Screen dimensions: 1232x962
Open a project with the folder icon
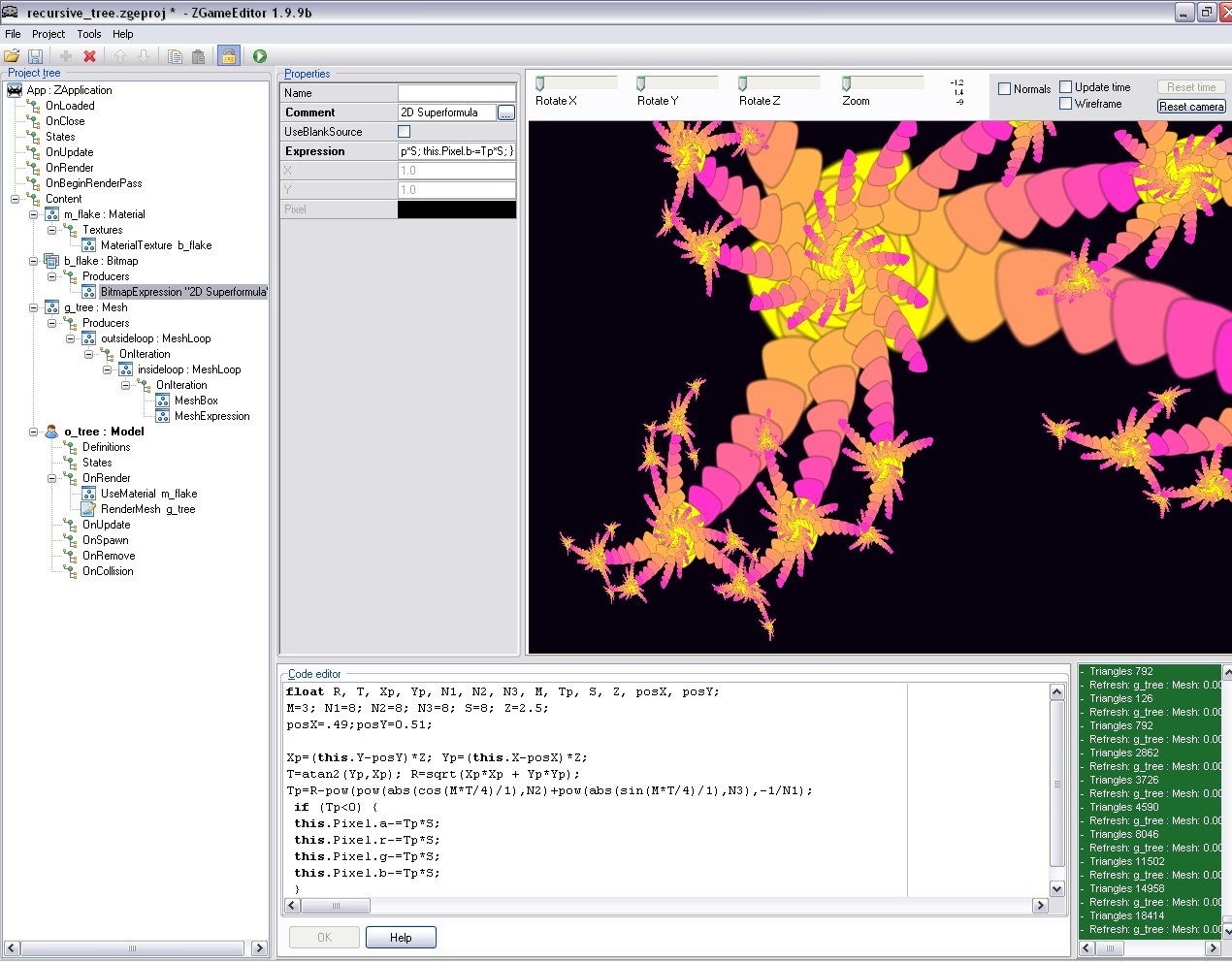click(x=12, y=56)
